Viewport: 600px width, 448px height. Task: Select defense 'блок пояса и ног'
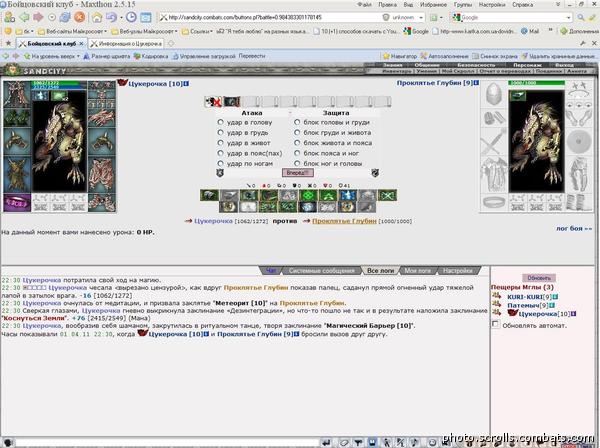coord(297,153)
